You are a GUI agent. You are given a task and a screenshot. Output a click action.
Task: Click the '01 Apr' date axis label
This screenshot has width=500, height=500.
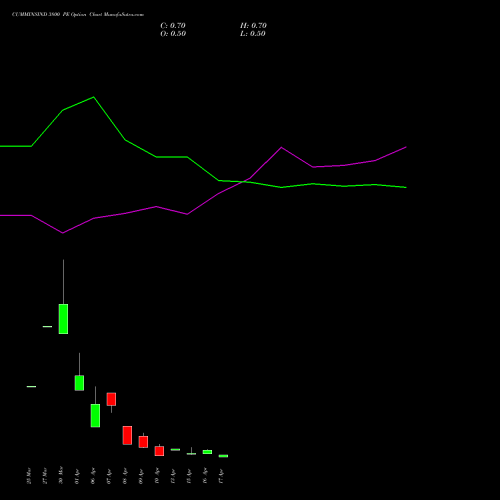pyautogui.click(x=77, y=476)
